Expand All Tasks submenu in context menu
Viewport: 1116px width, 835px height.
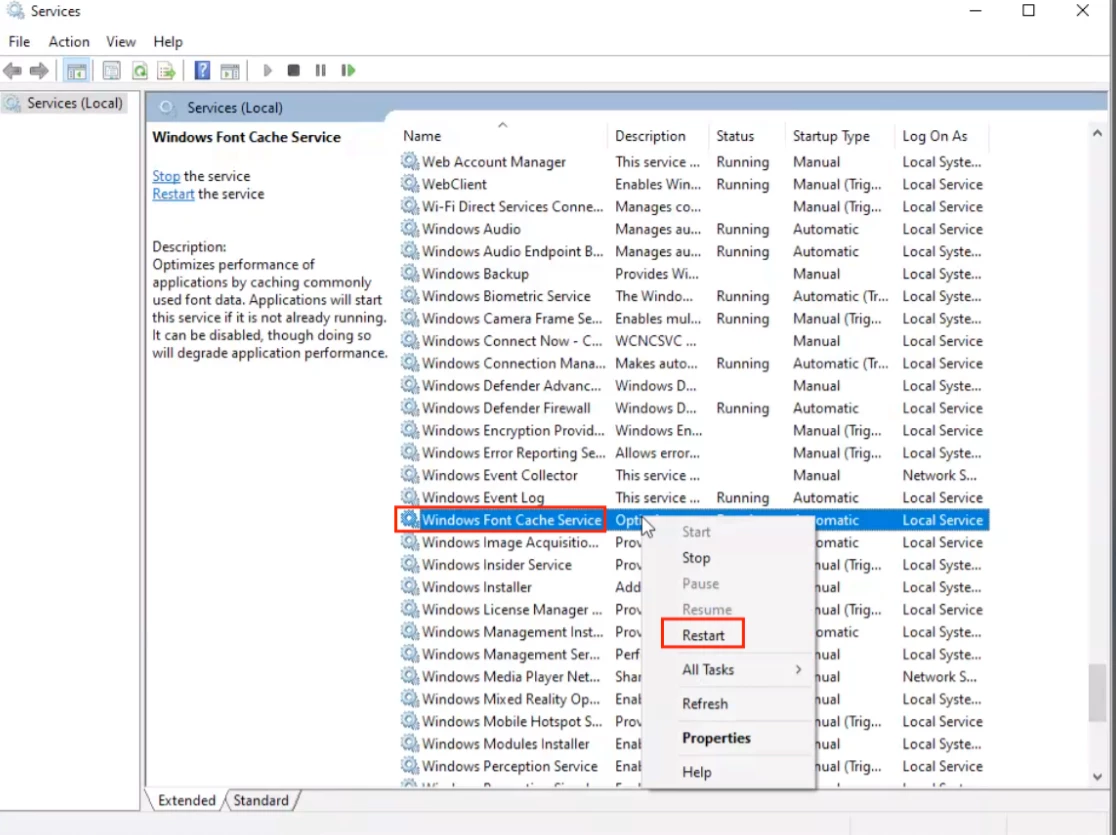pos(729,669)
